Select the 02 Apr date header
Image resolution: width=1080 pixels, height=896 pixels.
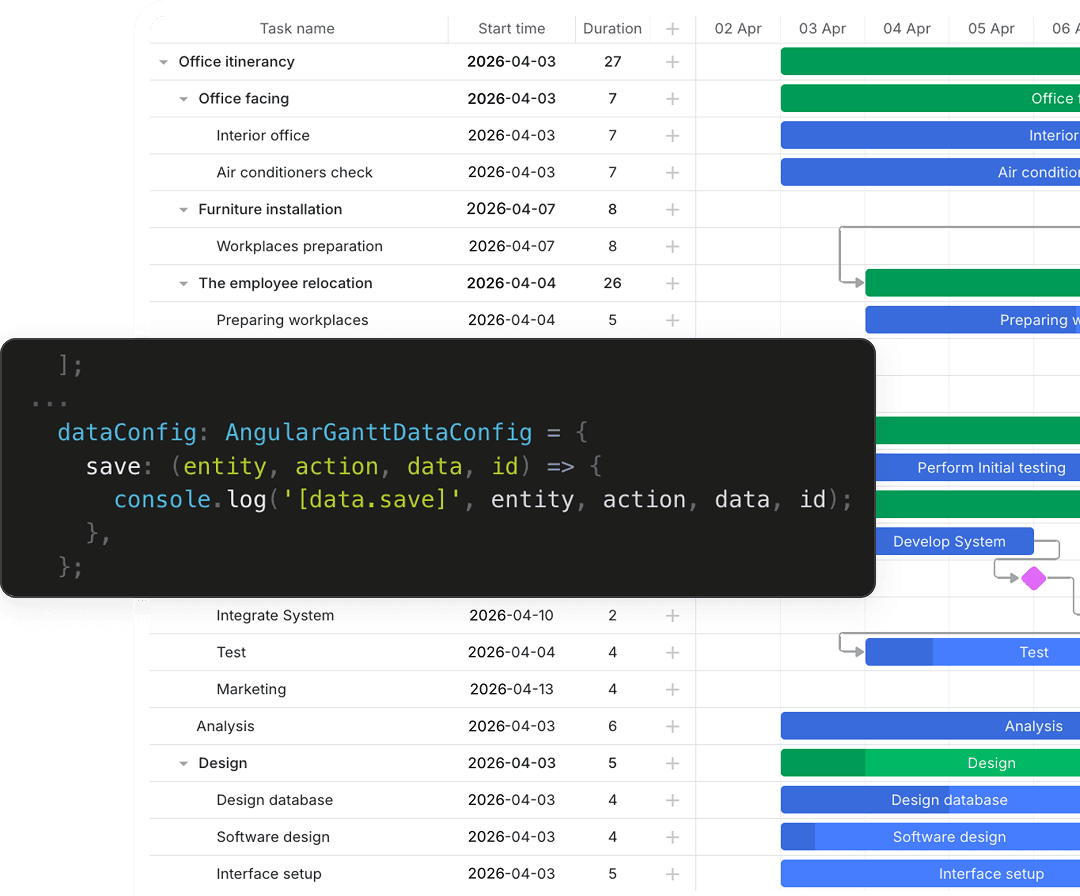point(738,29)
